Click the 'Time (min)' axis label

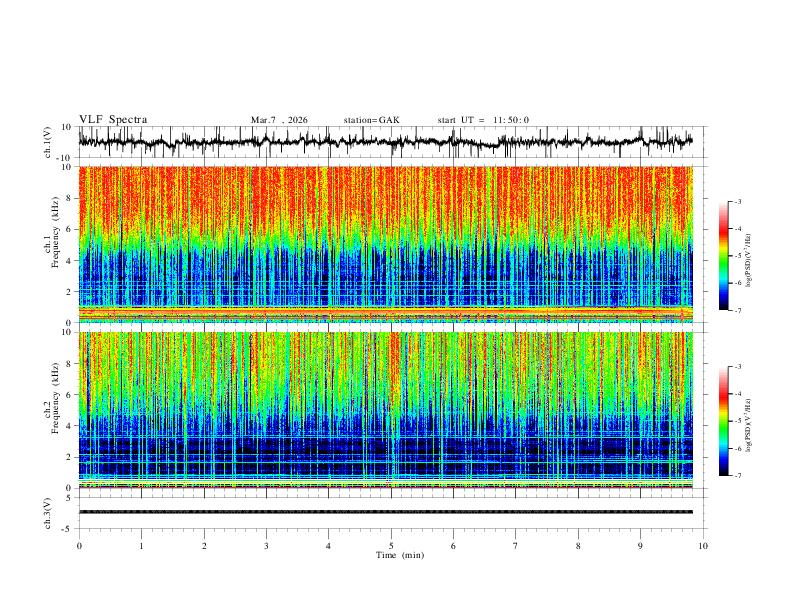pos(400,555)
